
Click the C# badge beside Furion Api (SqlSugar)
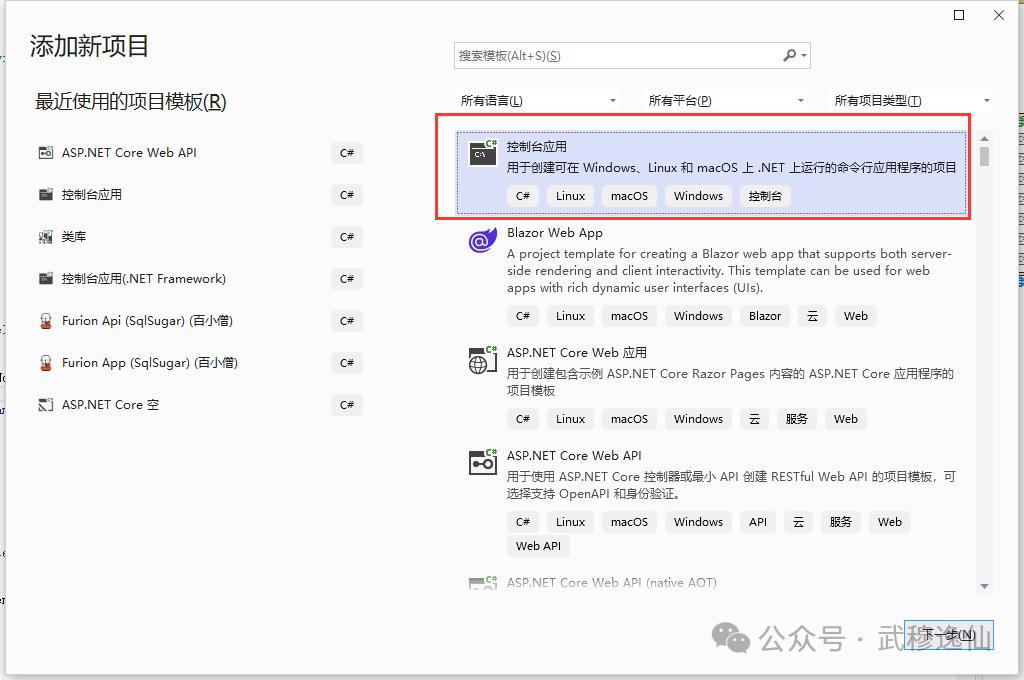pyautogui.click(x=347, y=321)
